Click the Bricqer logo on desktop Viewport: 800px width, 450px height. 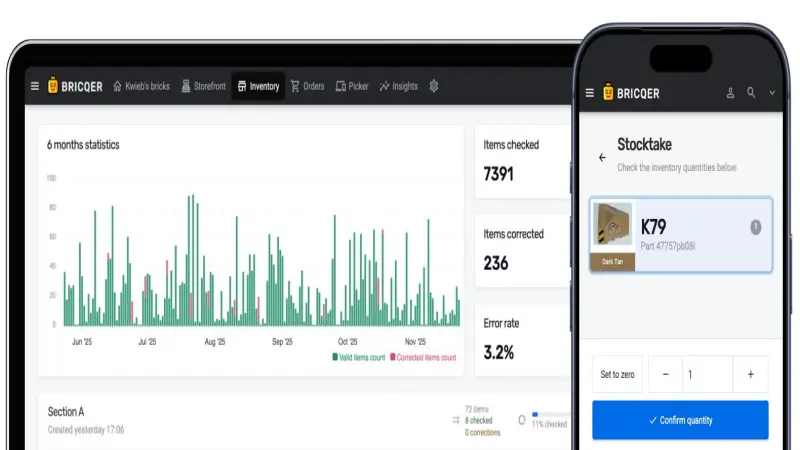[x=75, y=86]
